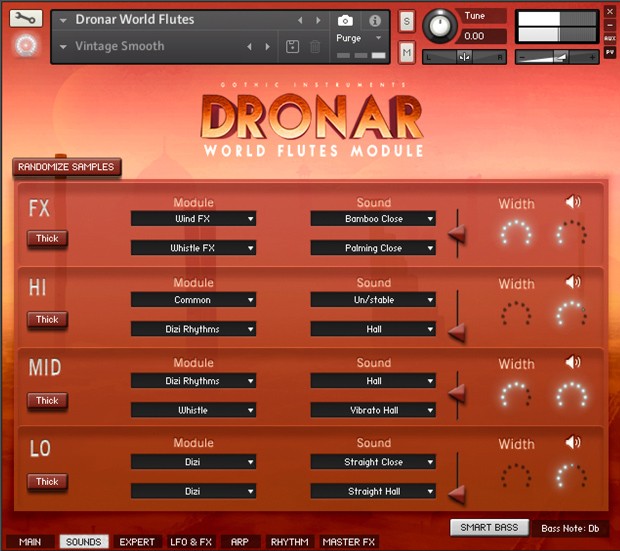Switch to MASTER FX tab

point(348,542)
